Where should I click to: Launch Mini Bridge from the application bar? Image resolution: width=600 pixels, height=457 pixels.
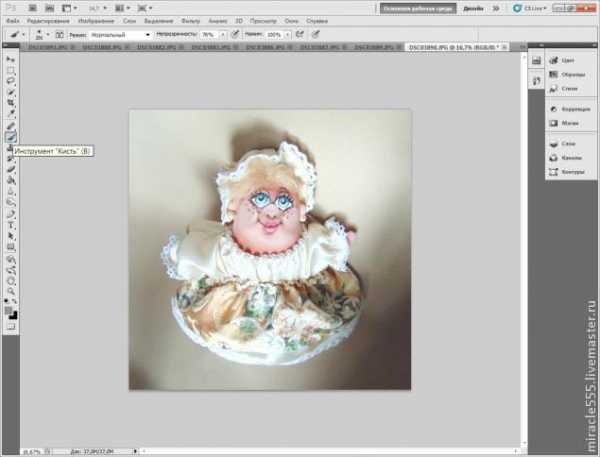pos(50,8)
